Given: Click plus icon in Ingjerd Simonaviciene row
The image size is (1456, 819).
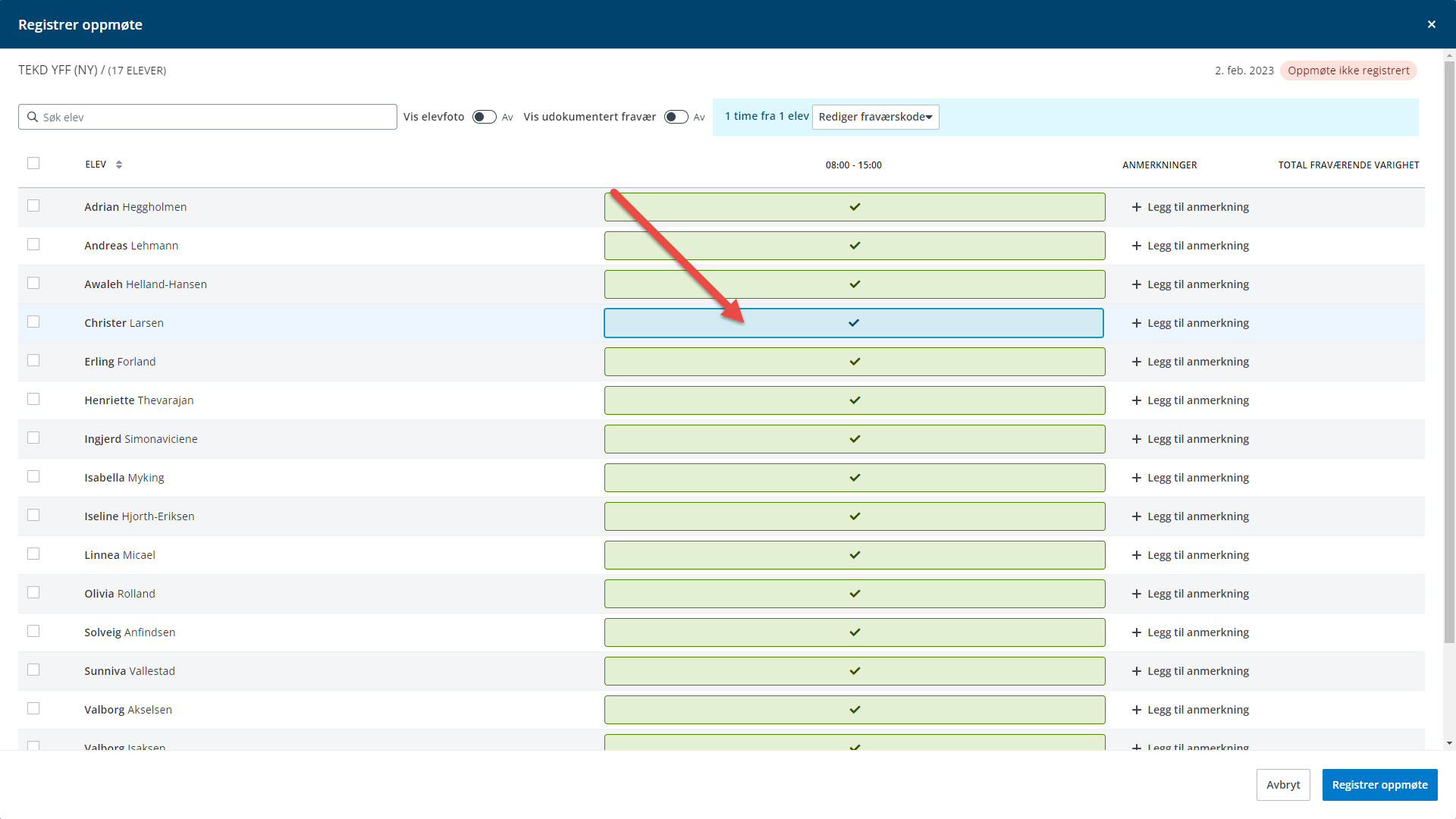Looking at the screenshot, I should (x=1136, y=439).
